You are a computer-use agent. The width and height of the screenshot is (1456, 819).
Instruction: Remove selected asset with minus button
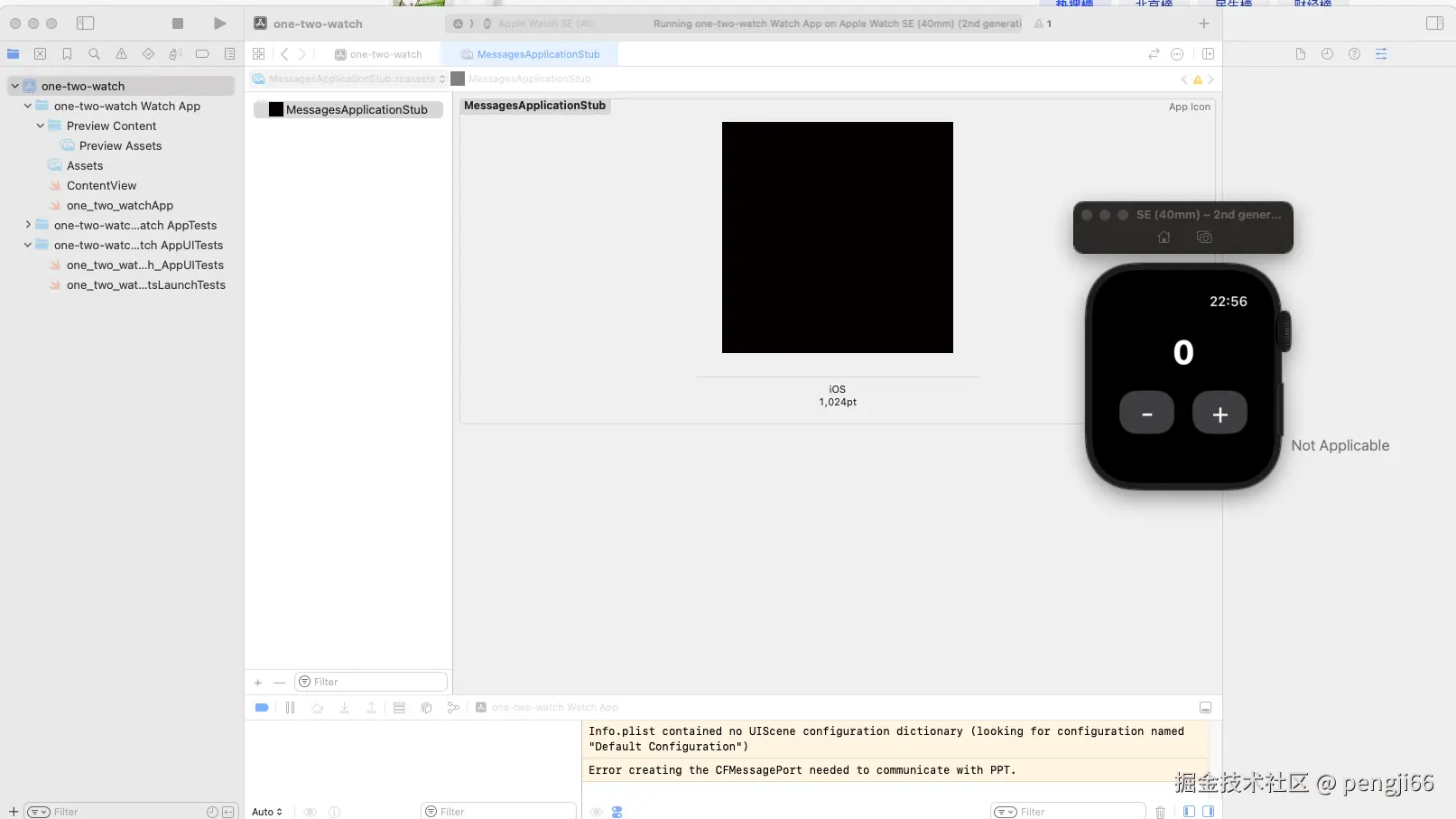tap(279, 683)
